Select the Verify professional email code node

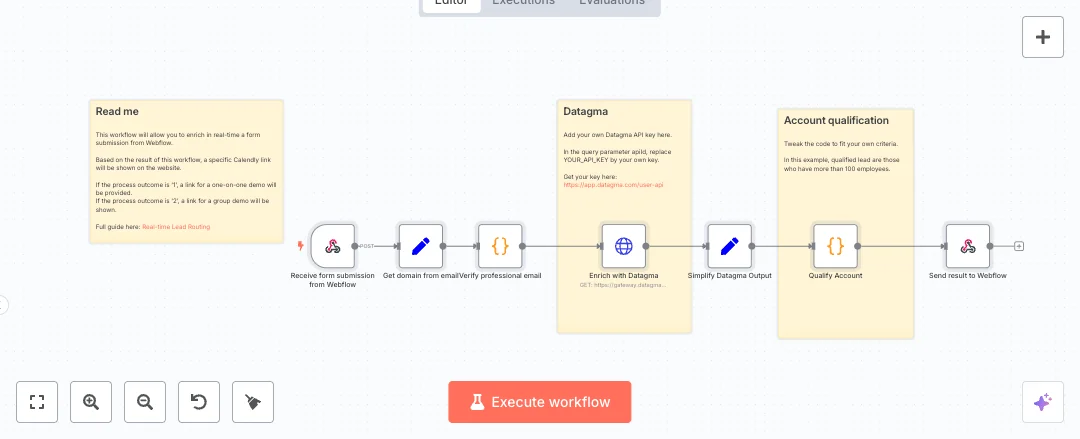500,246
